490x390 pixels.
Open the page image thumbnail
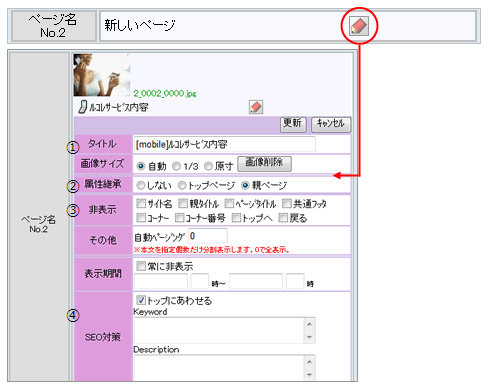(102, 75)
